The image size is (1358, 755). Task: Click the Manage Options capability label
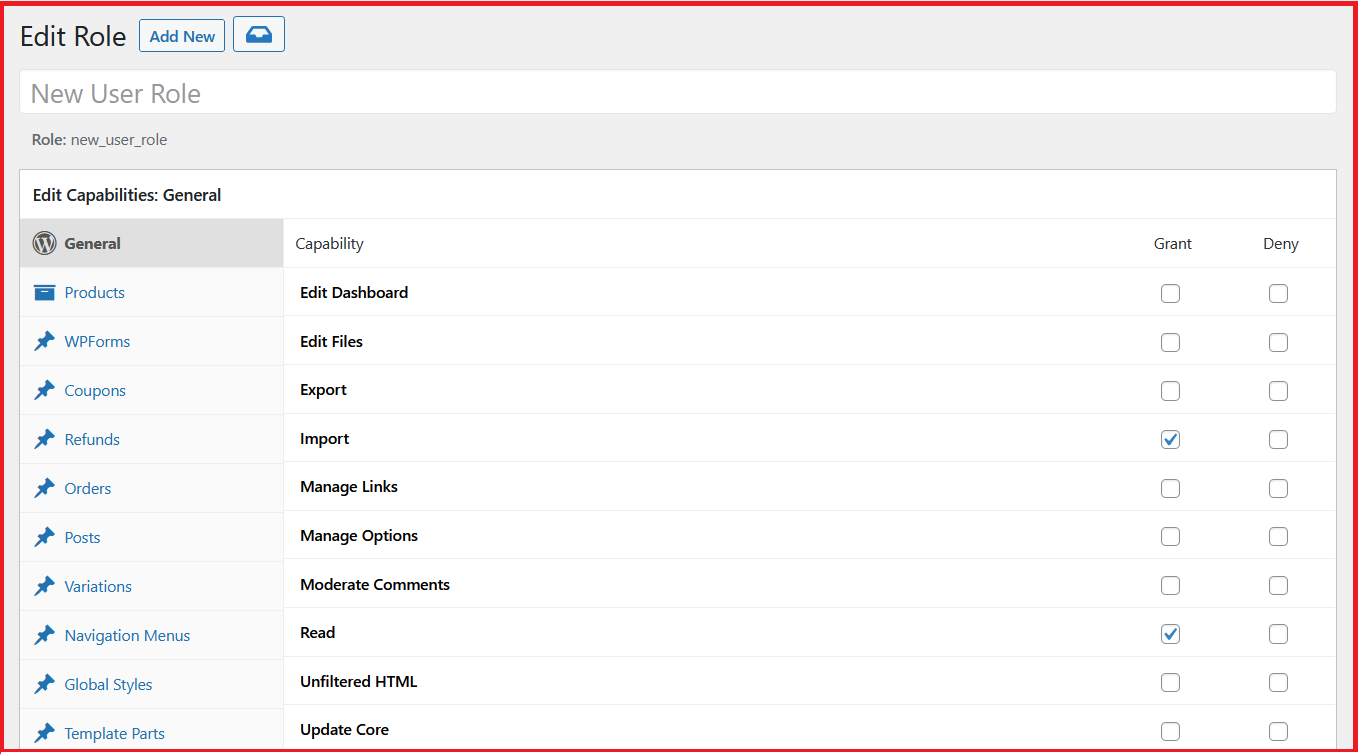tap(359, 536)
